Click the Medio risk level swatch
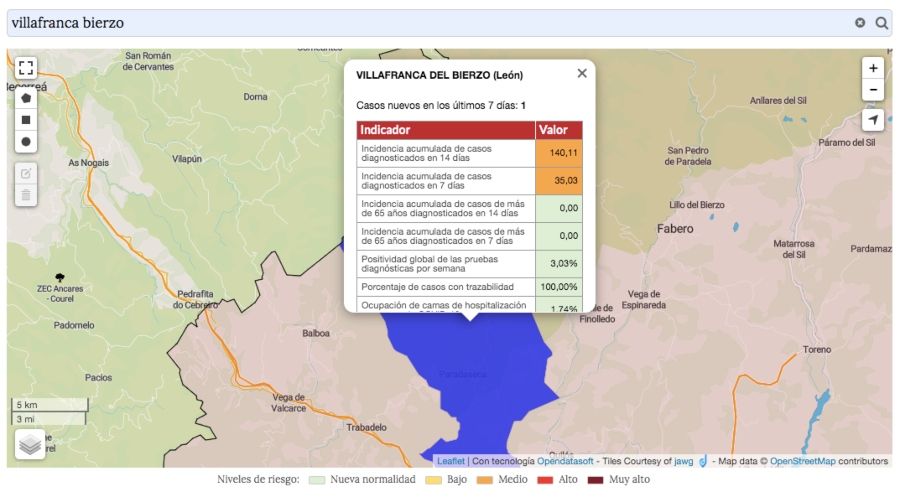This screenshot has height=497, width=900. tap(487, 480)
